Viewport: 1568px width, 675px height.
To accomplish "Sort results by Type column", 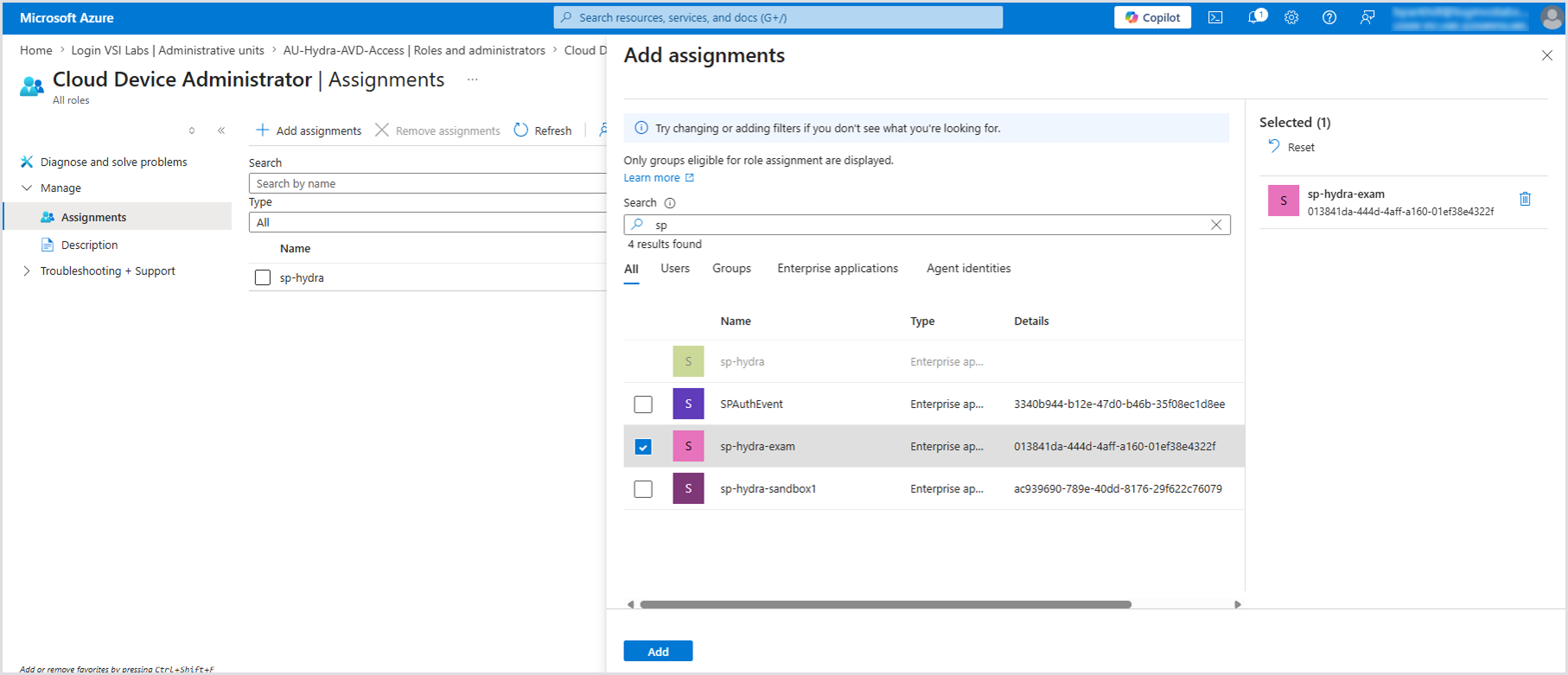I will [x=922, y=321].
